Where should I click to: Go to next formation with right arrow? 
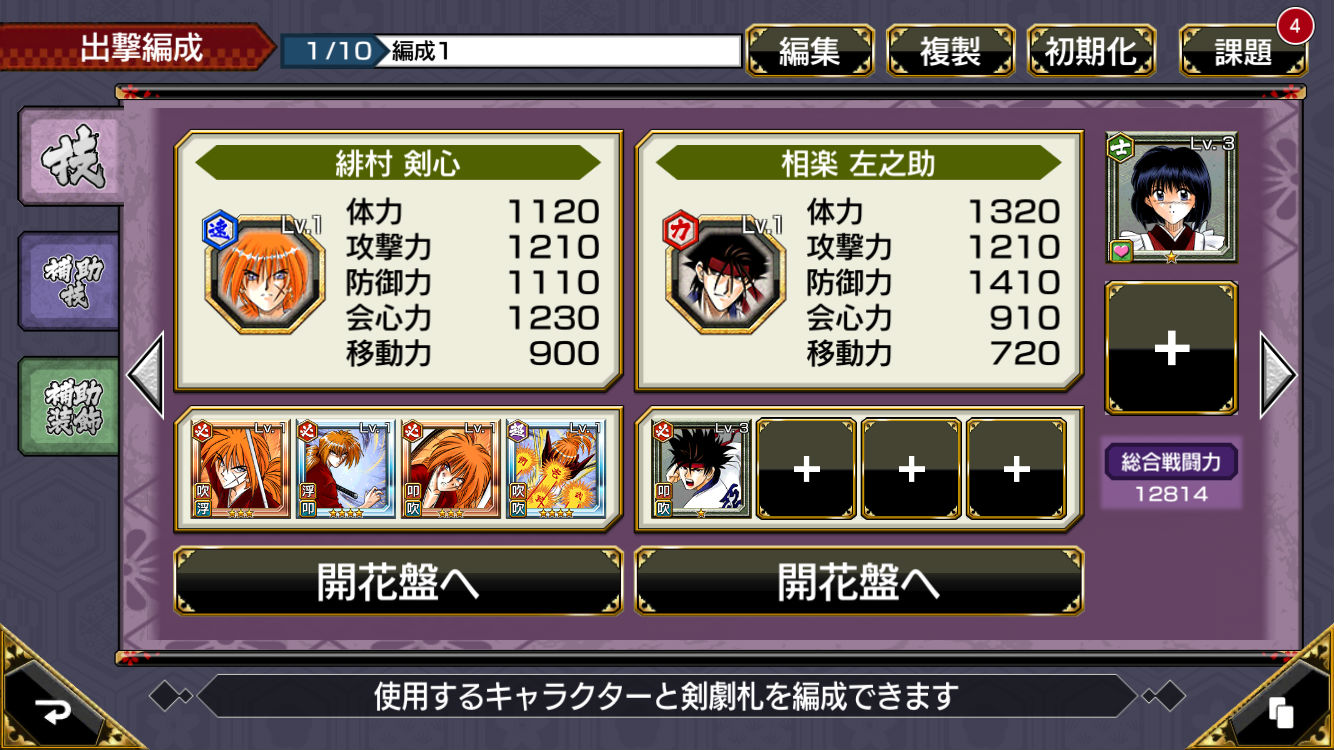[x=1278, y=375]
